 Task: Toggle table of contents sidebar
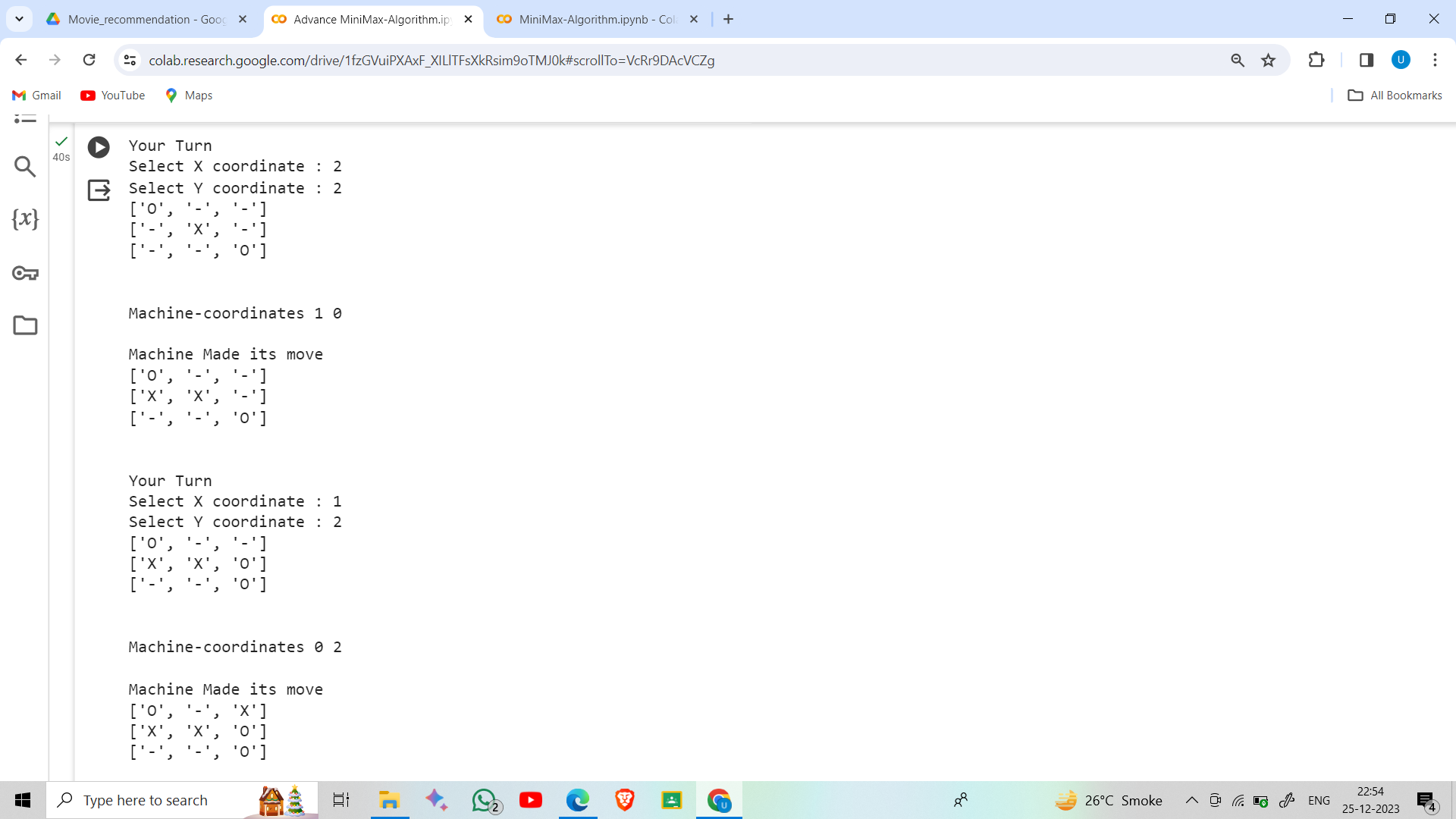[x=25, y=118]
